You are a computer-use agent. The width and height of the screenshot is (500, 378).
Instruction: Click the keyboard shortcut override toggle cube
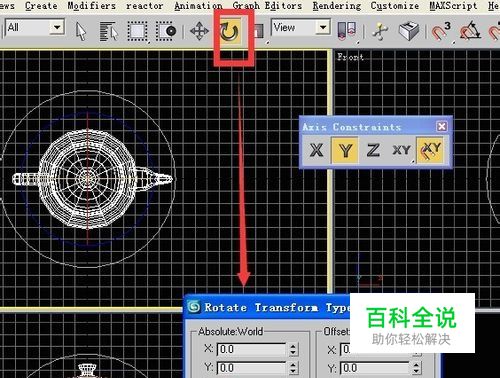[x=409, y=31]
